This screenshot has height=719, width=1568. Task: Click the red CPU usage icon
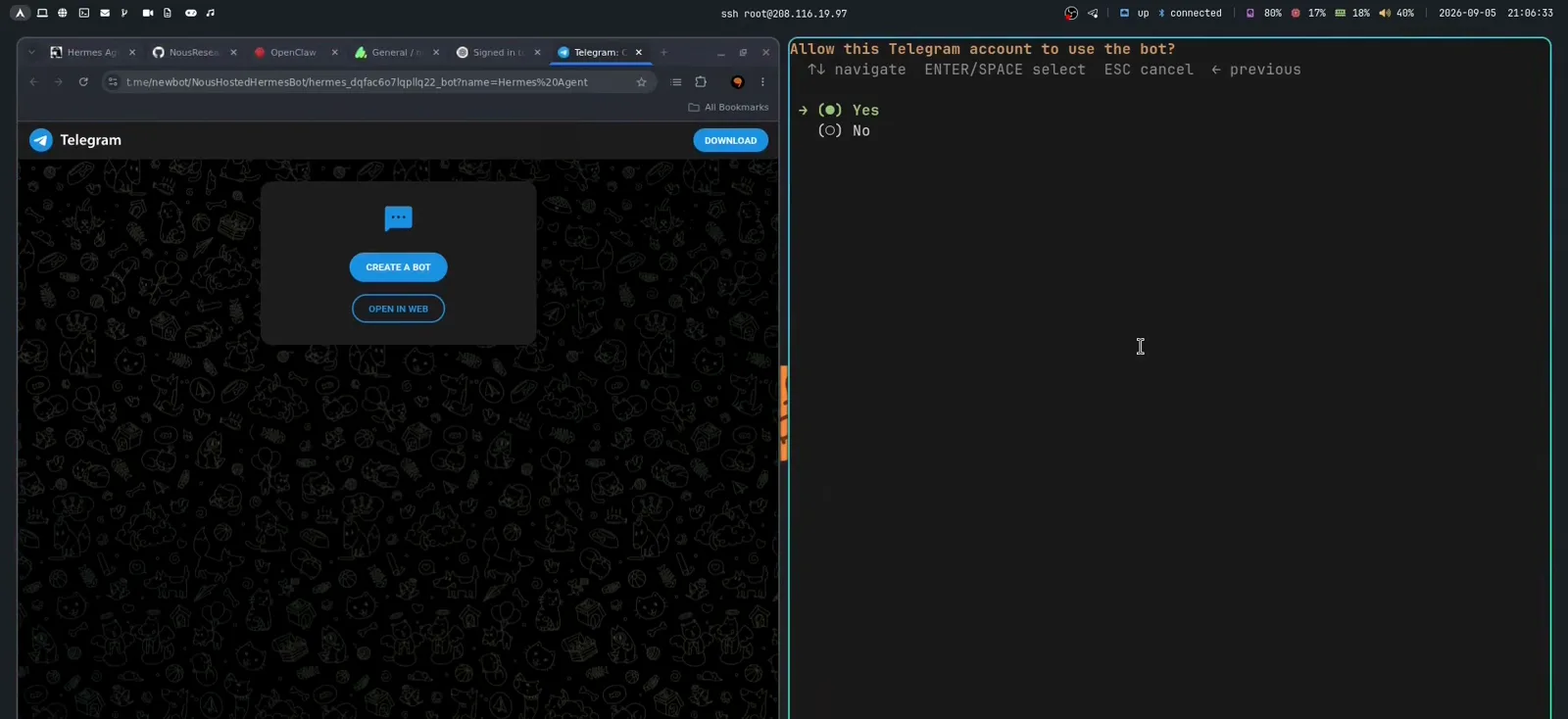(x=1296, y=13)
